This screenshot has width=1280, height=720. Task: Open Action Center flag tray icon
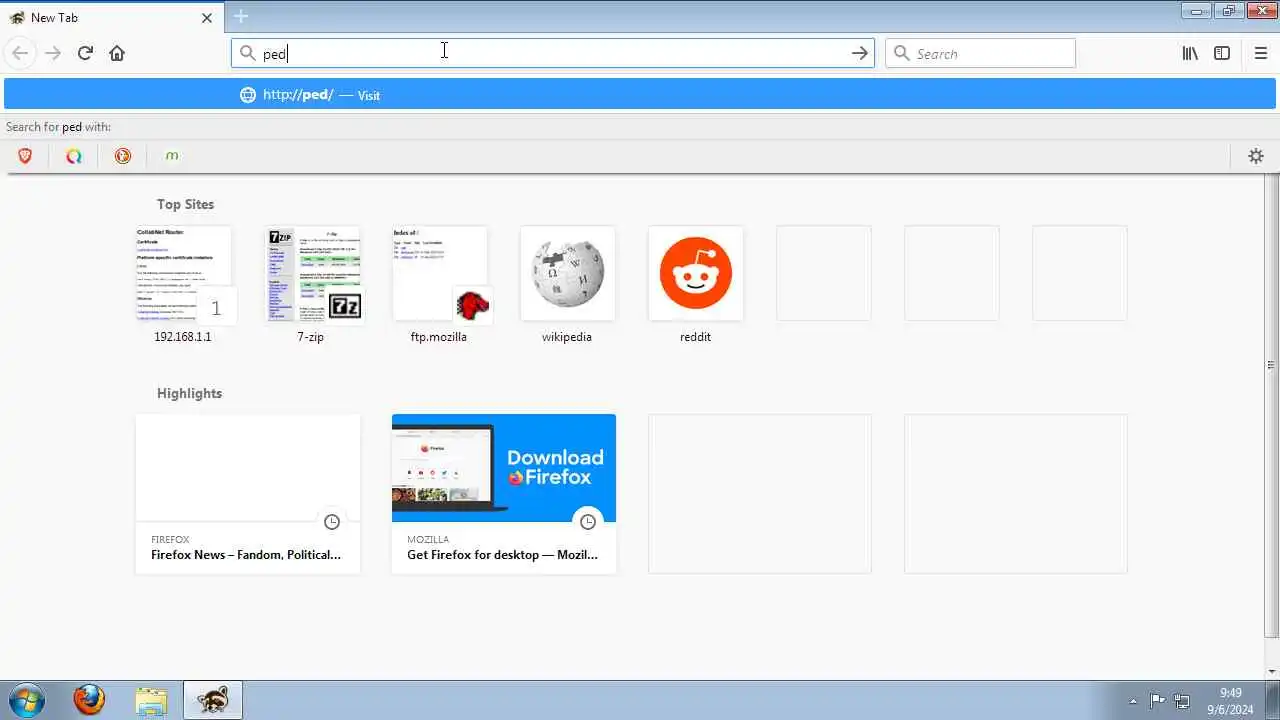1157,701
